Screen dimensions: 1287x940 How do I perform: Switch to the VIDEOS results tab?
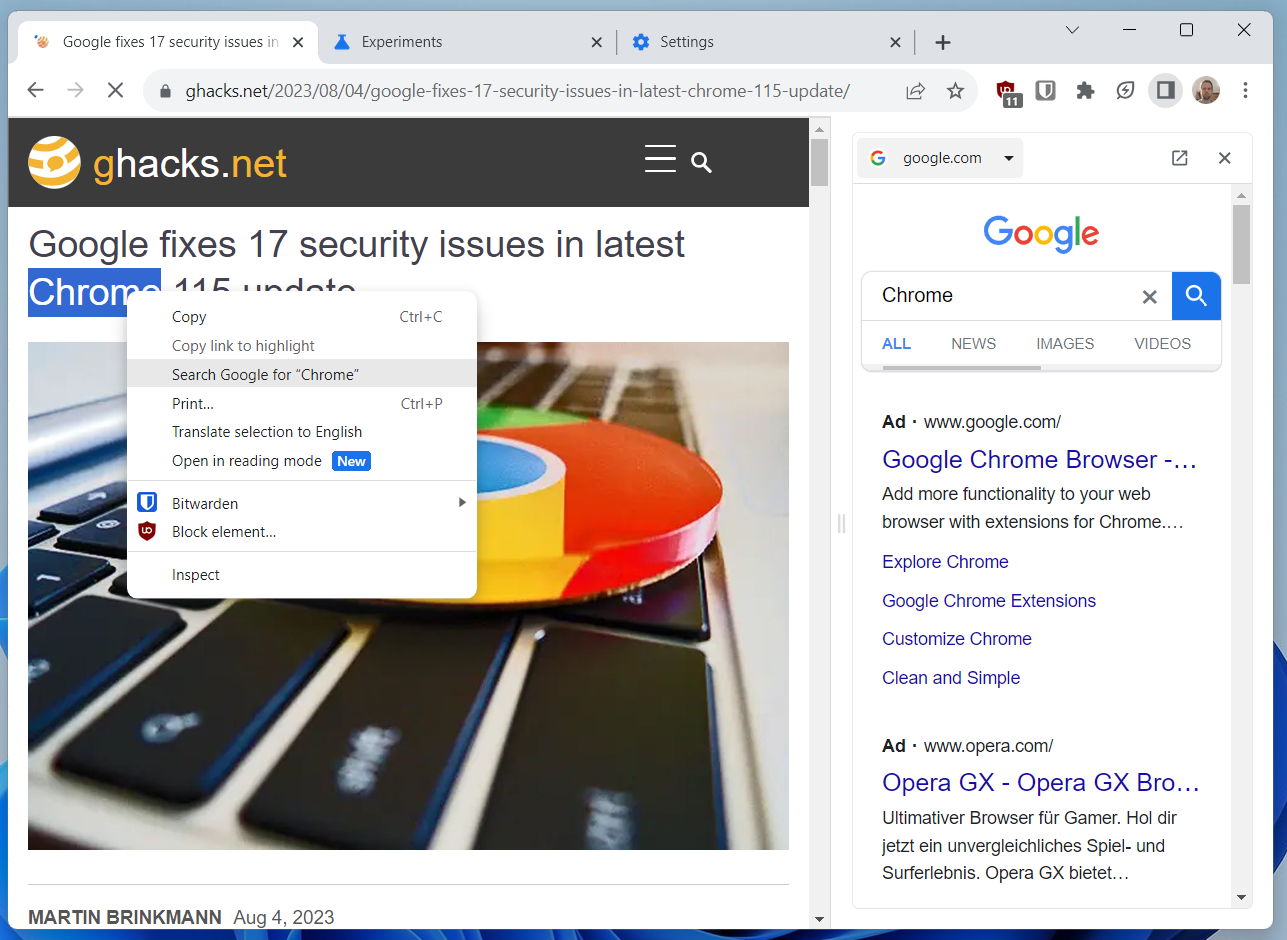pyautogui.click(x=1162, y=344)
